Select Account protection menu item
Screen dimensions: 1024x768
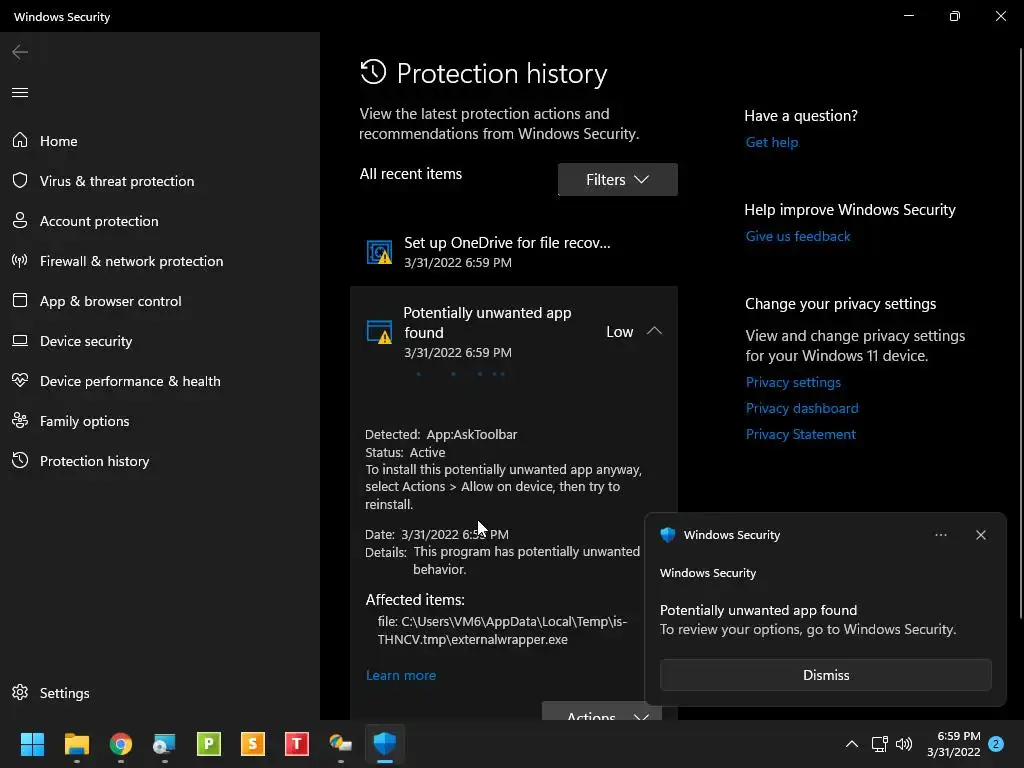[x=99, y=221]
